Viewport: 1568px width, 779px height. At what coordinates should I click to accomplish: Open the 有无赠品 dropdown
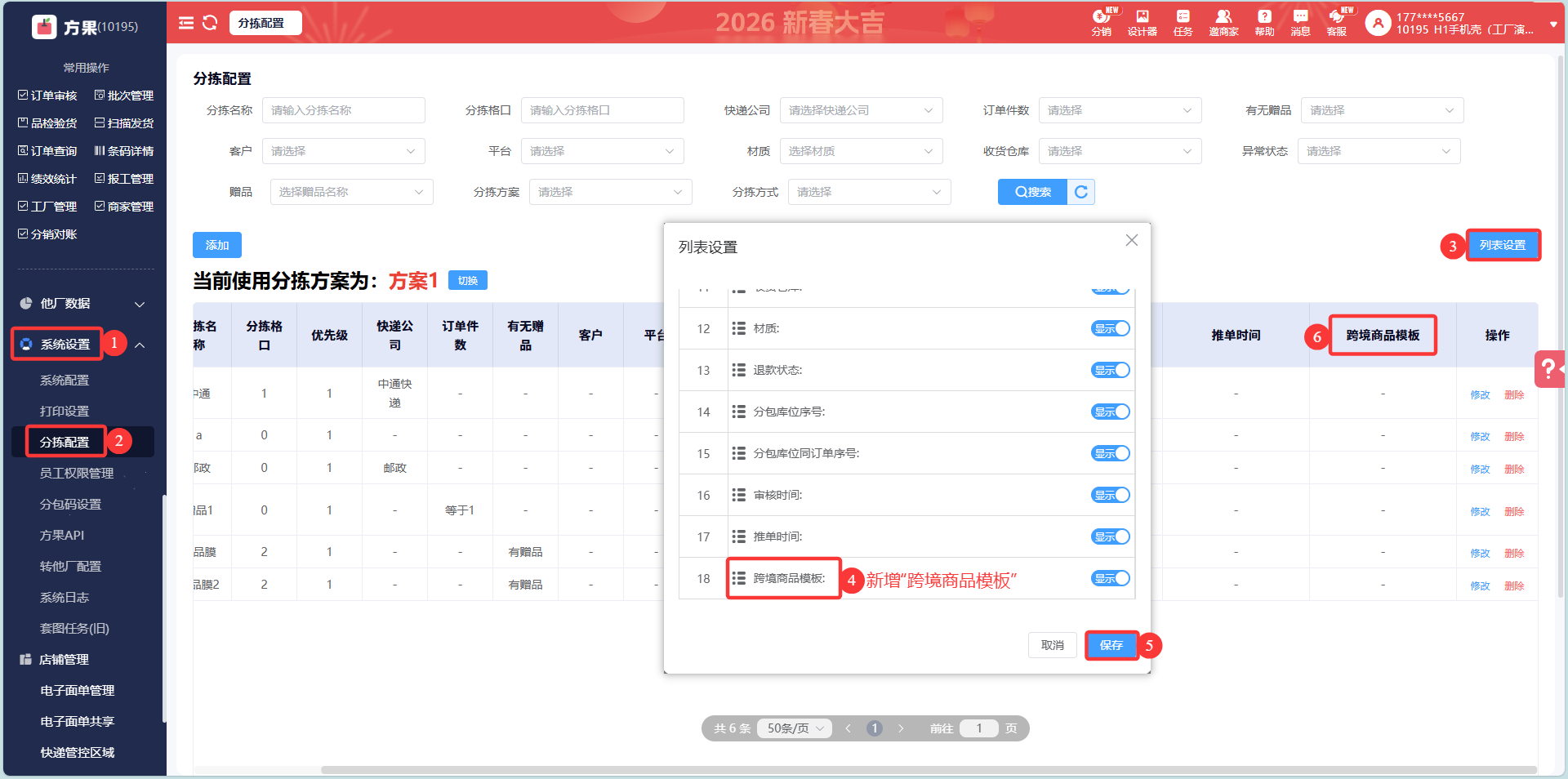tap(1382, 110)
